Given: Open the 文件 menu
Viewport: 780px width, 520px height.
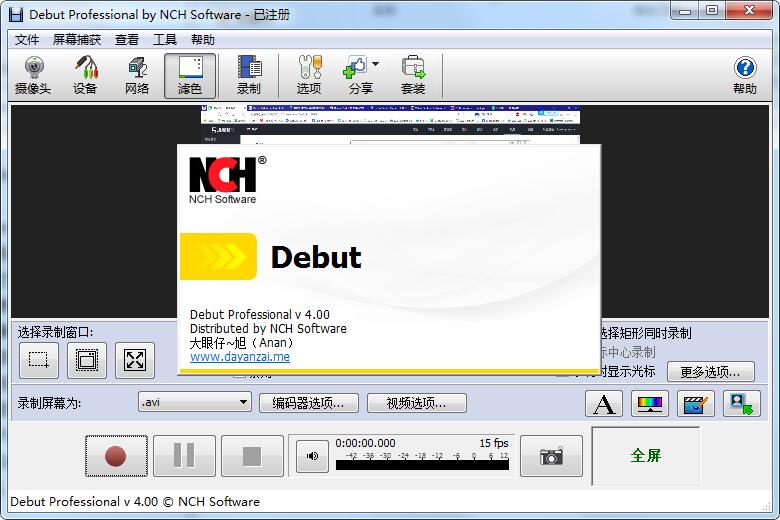Looking at the screenshot, I should click(27, 40).
